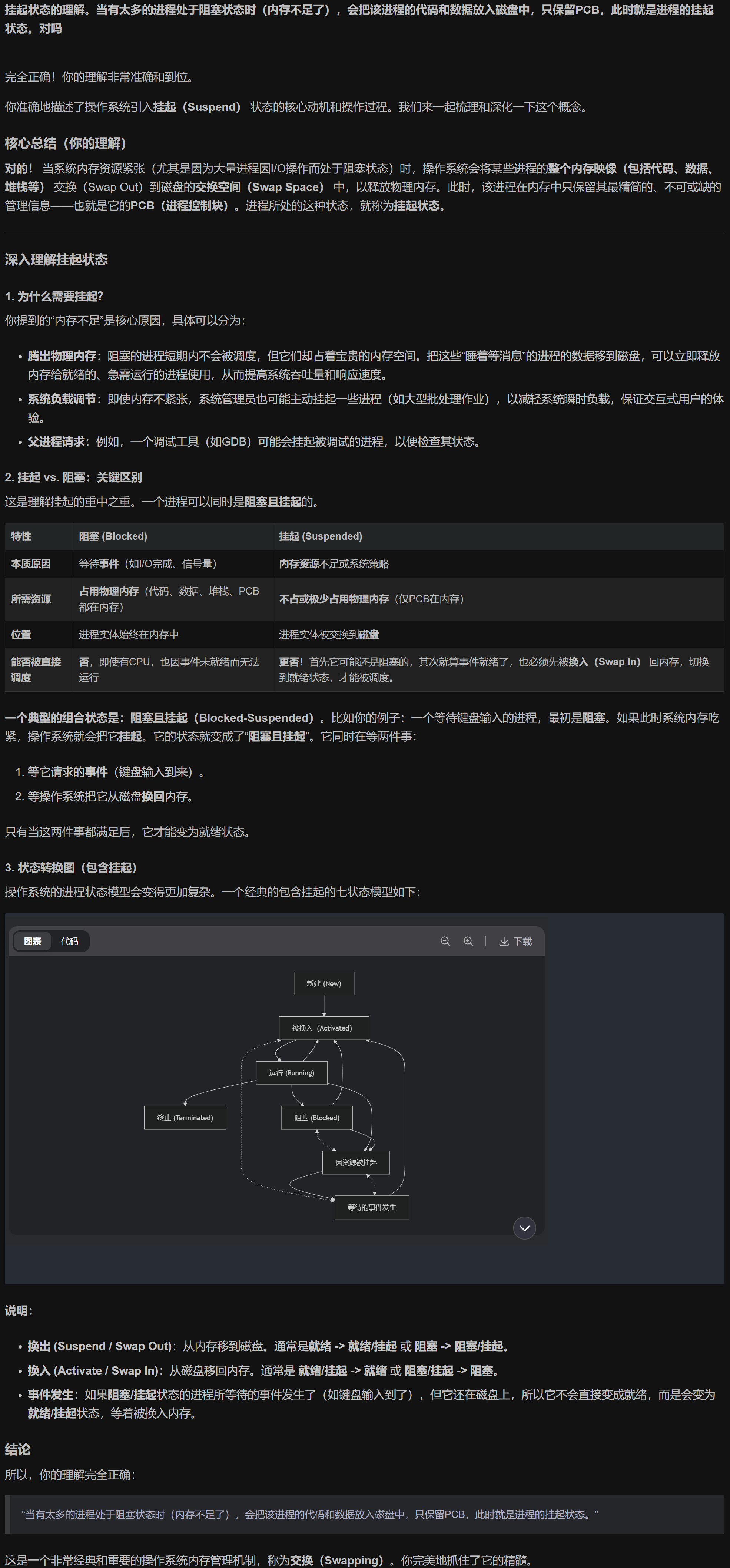Click the 阻塞 (Blocked) diagram node
730x1568 pixels.
316,1118
